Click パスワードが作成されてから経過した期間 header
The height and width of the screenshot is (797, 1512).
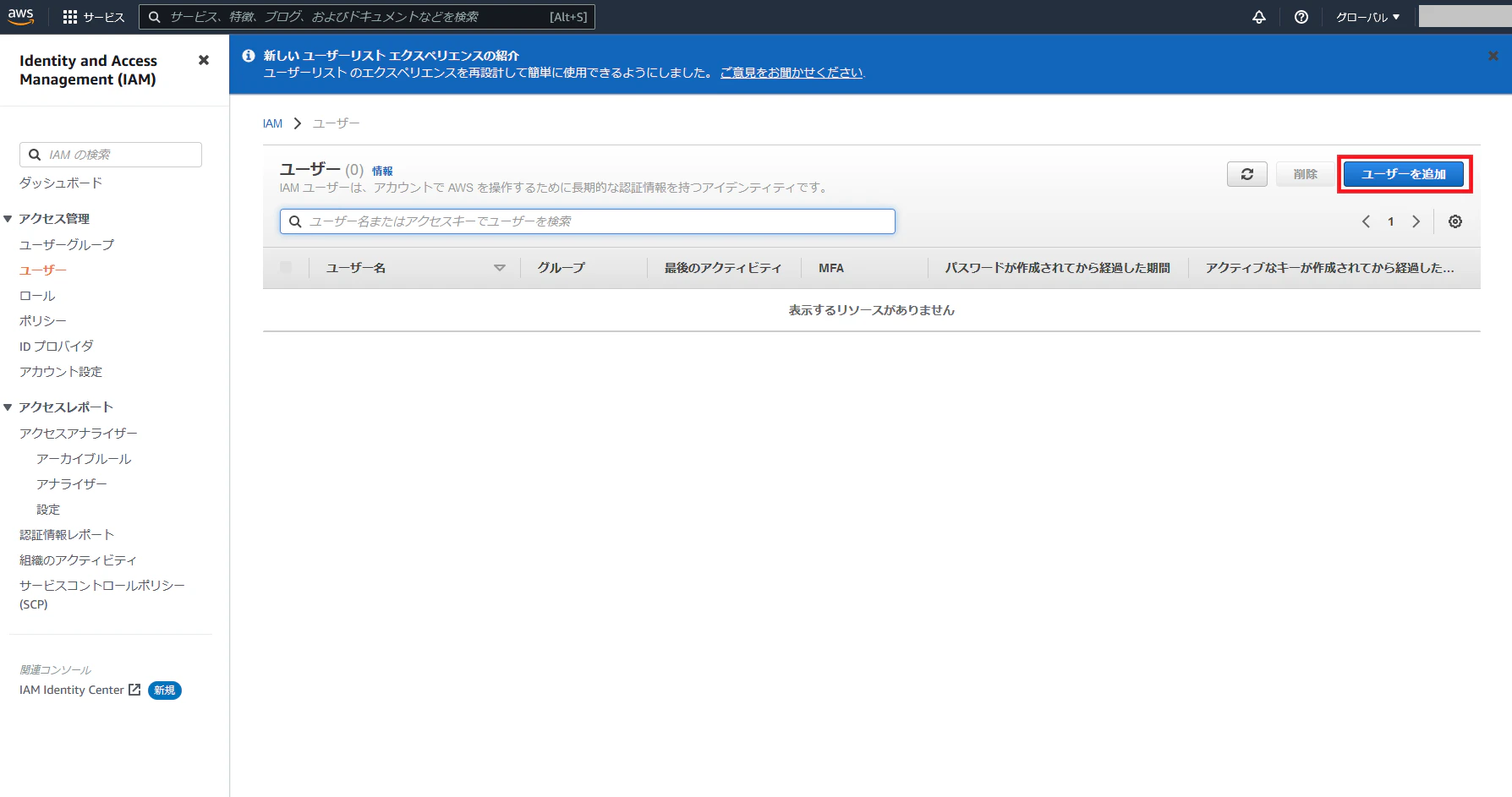[x=1058, y=268]
